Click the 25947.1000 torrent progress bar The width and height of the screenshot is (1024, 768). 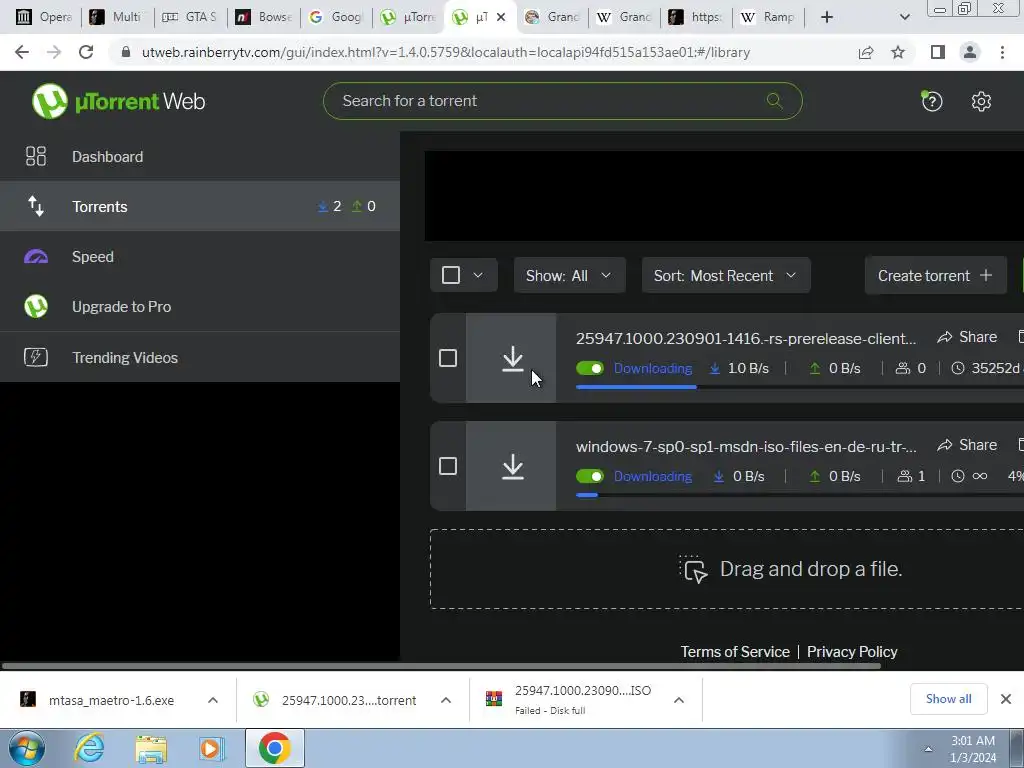coord(799,387)
